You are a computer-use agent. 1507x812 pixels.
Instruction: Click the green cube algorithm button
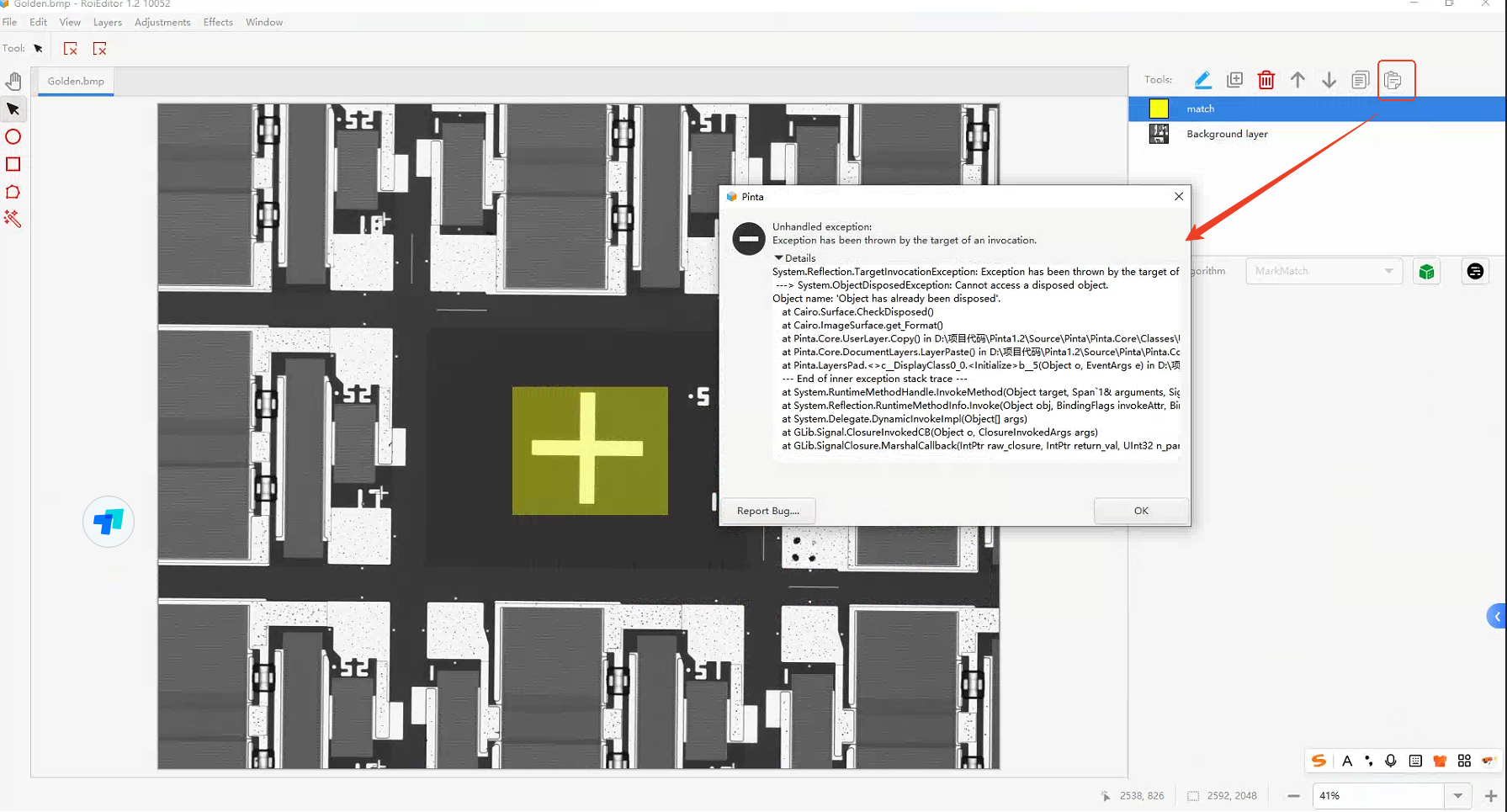coord(1426,272)
